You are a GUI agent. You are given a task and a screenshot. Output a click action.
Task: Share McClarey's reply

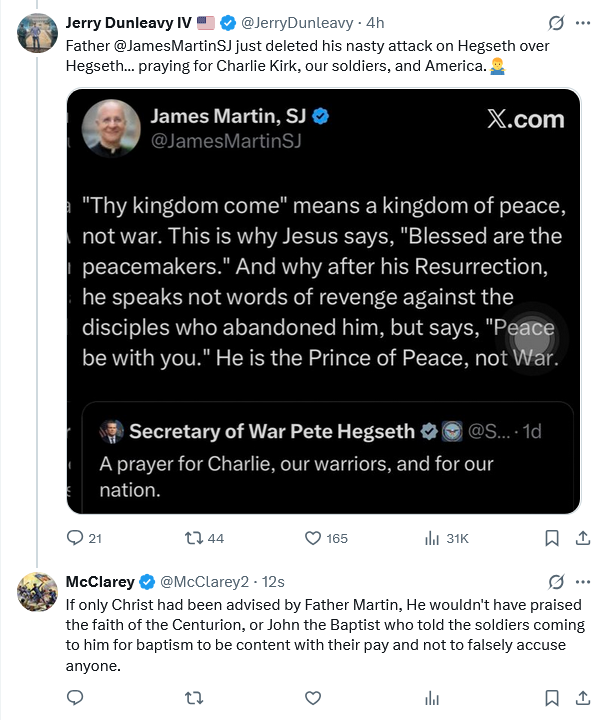(x=583, y=698)
